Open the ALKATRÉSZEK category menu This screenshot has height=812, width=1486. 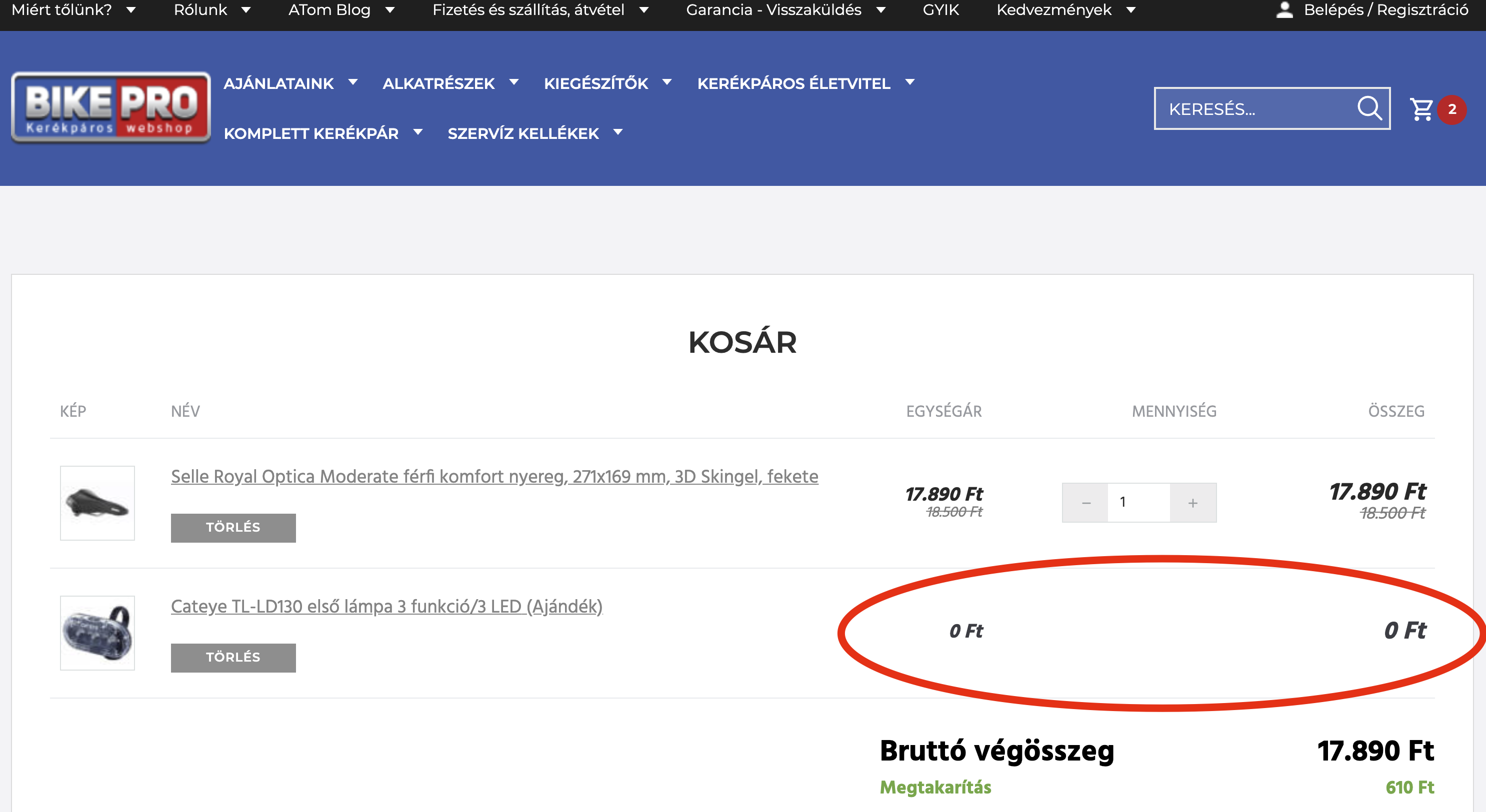click(438, 83)
